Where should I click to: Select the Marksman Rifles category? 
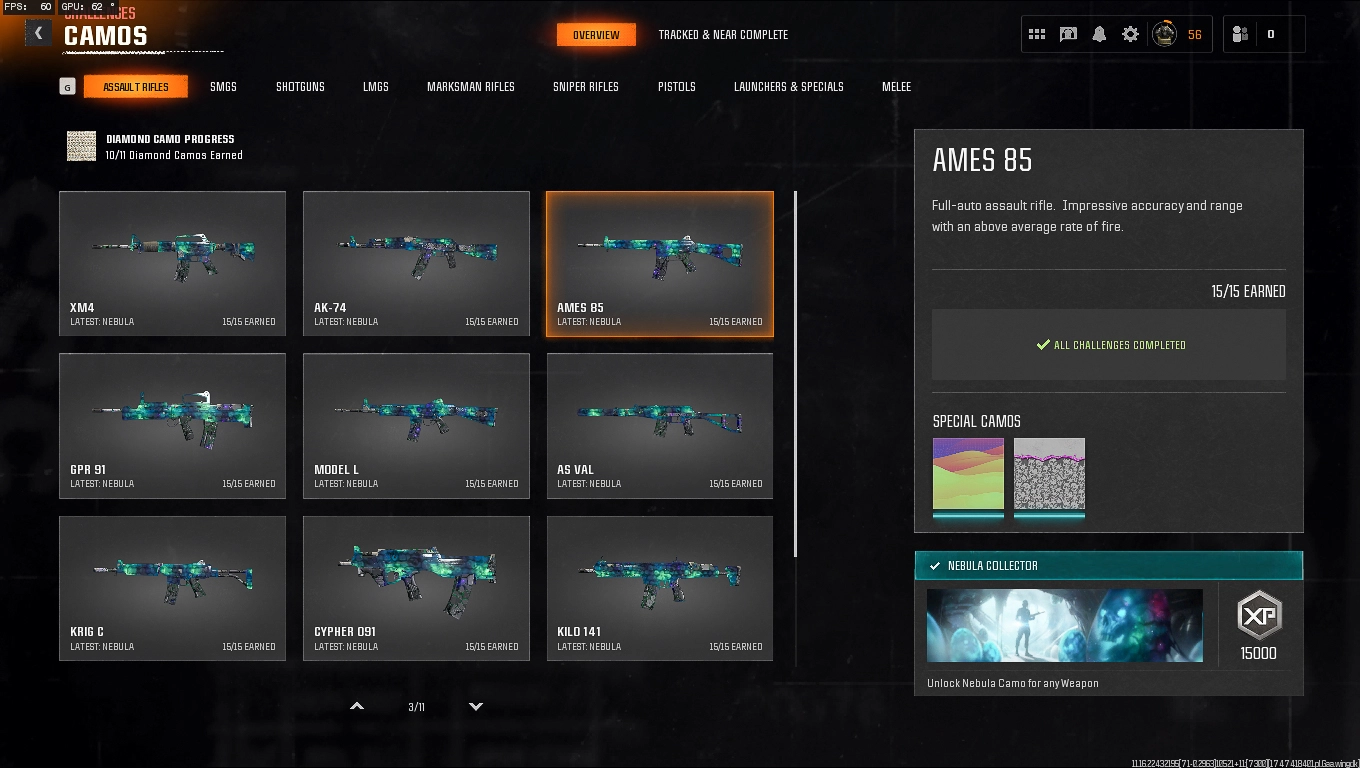471,87
